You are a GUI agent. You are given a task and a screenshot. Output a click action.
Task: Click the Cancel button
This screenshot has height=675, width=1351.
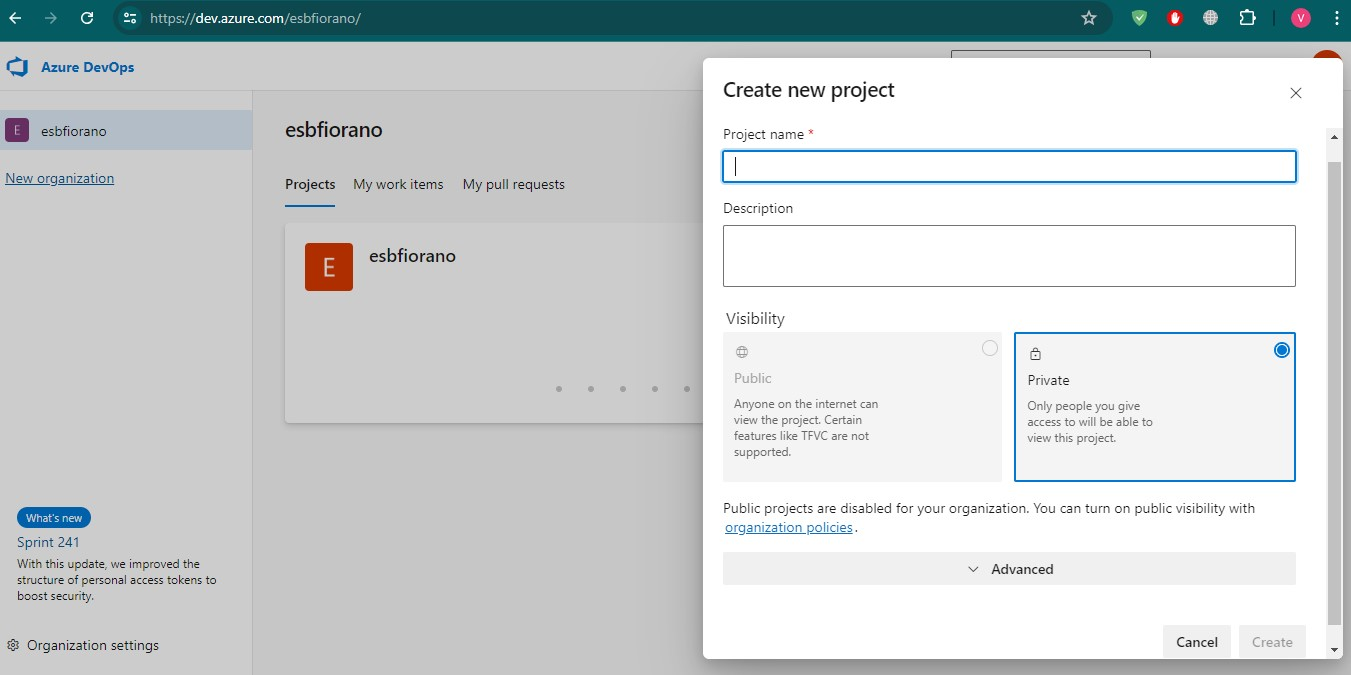coord(1197,642)
